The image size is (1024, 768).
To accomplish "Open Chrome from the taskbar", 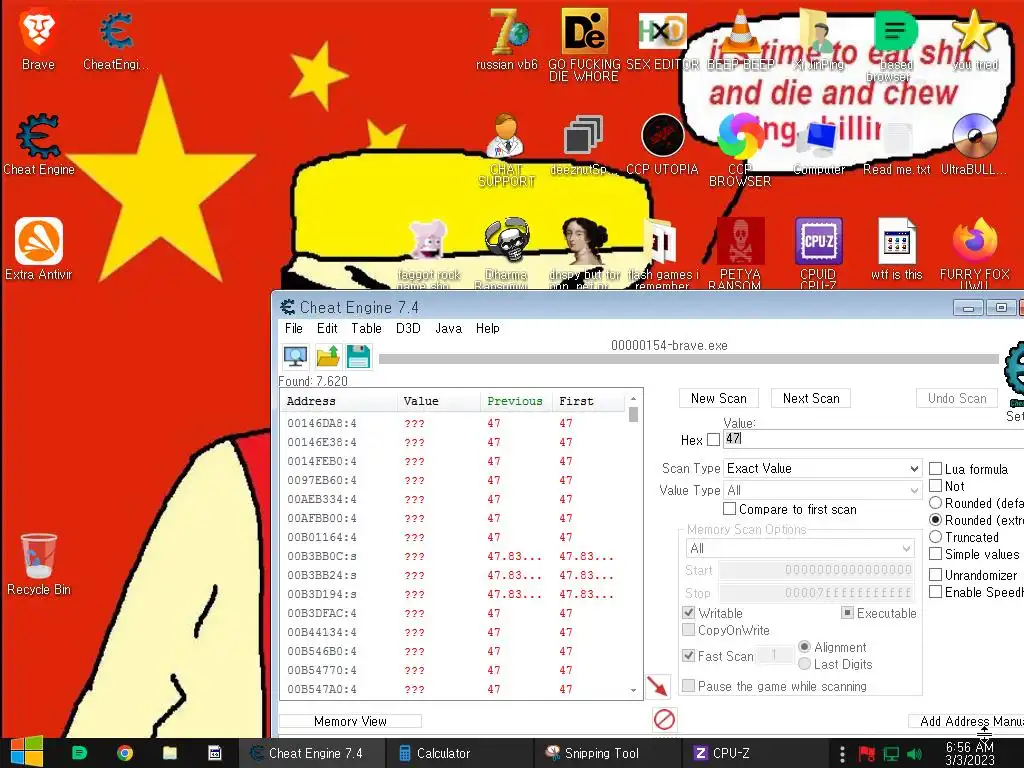I will pos(124,753).
